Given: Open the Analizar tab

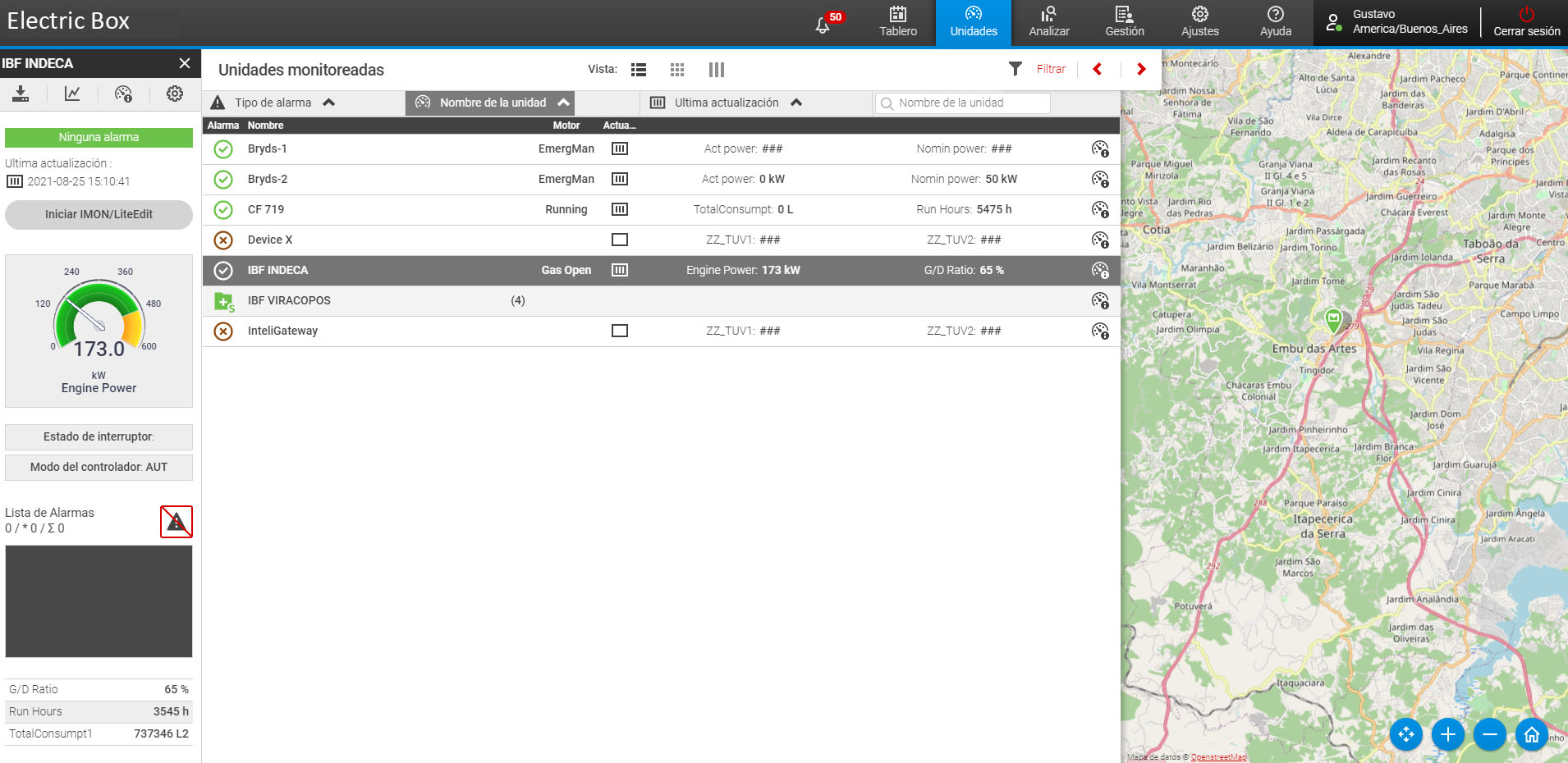Looking at the screenshot, I should point(1049,22).
